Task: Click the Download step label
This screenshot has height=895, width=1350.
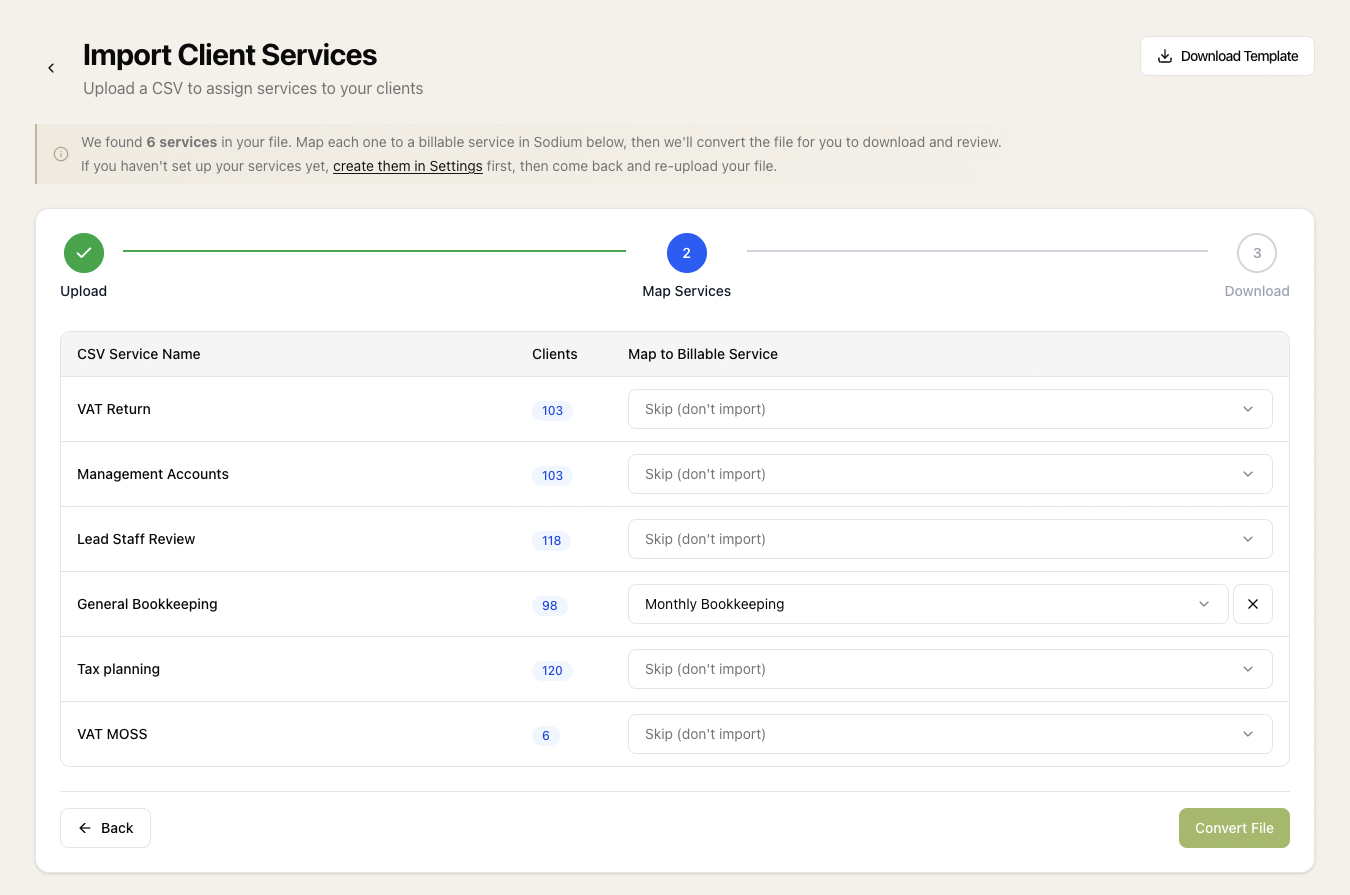Action: (1257, 291)
